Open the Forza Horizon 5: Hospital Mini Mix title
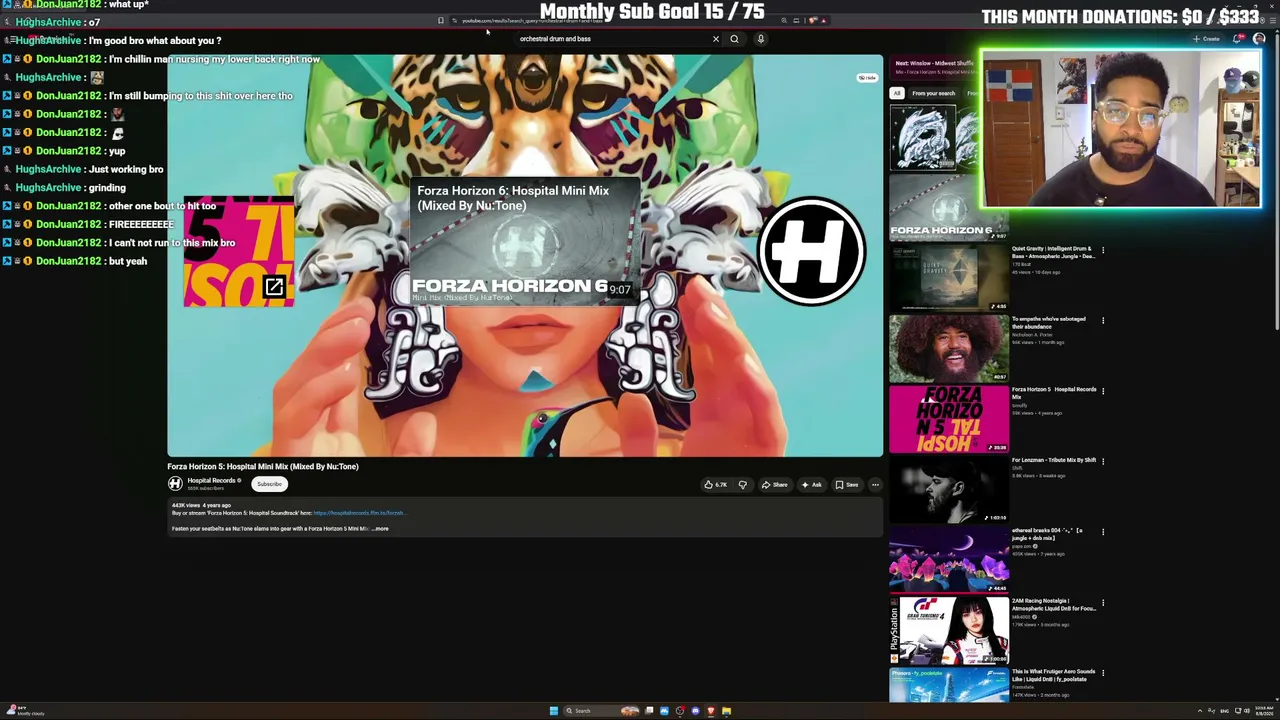Image resolution: width=1280 pixels, height=720 pixels. pyautogui.click(x=263, y=466)
